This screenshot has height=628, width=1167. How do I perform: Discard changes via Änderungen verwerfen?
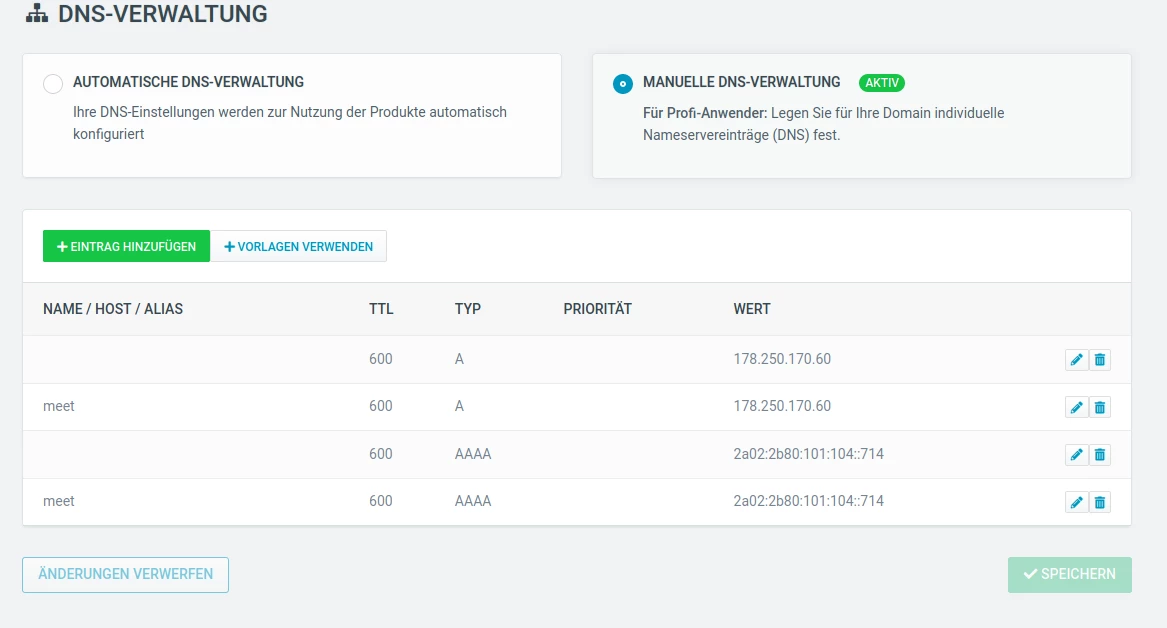(x=125, y=575)
